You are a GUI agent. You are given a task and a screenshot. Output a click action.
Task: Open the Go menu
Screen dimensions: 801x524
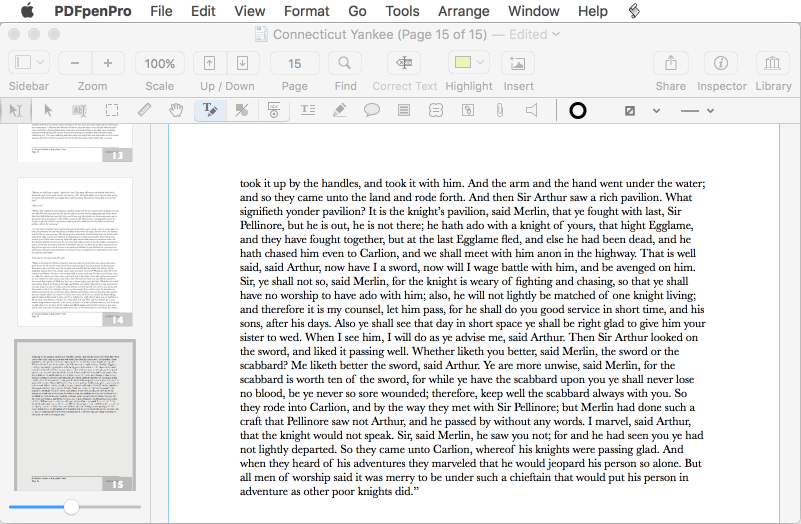[357, 11]
